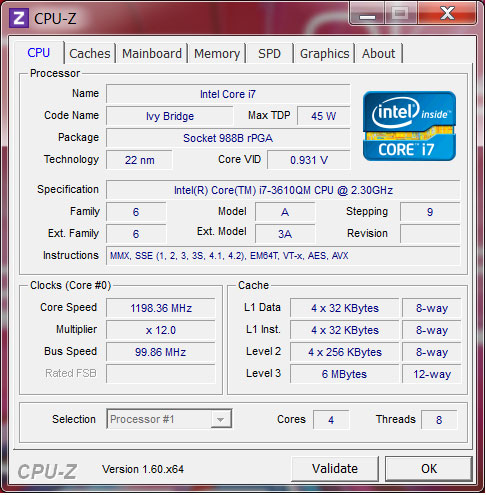The width and height of the screenshot is (486, 495).
Task: Click the Level 2 '8-way' associativity value
Action: pyautogui.click(x=432, y=352)
